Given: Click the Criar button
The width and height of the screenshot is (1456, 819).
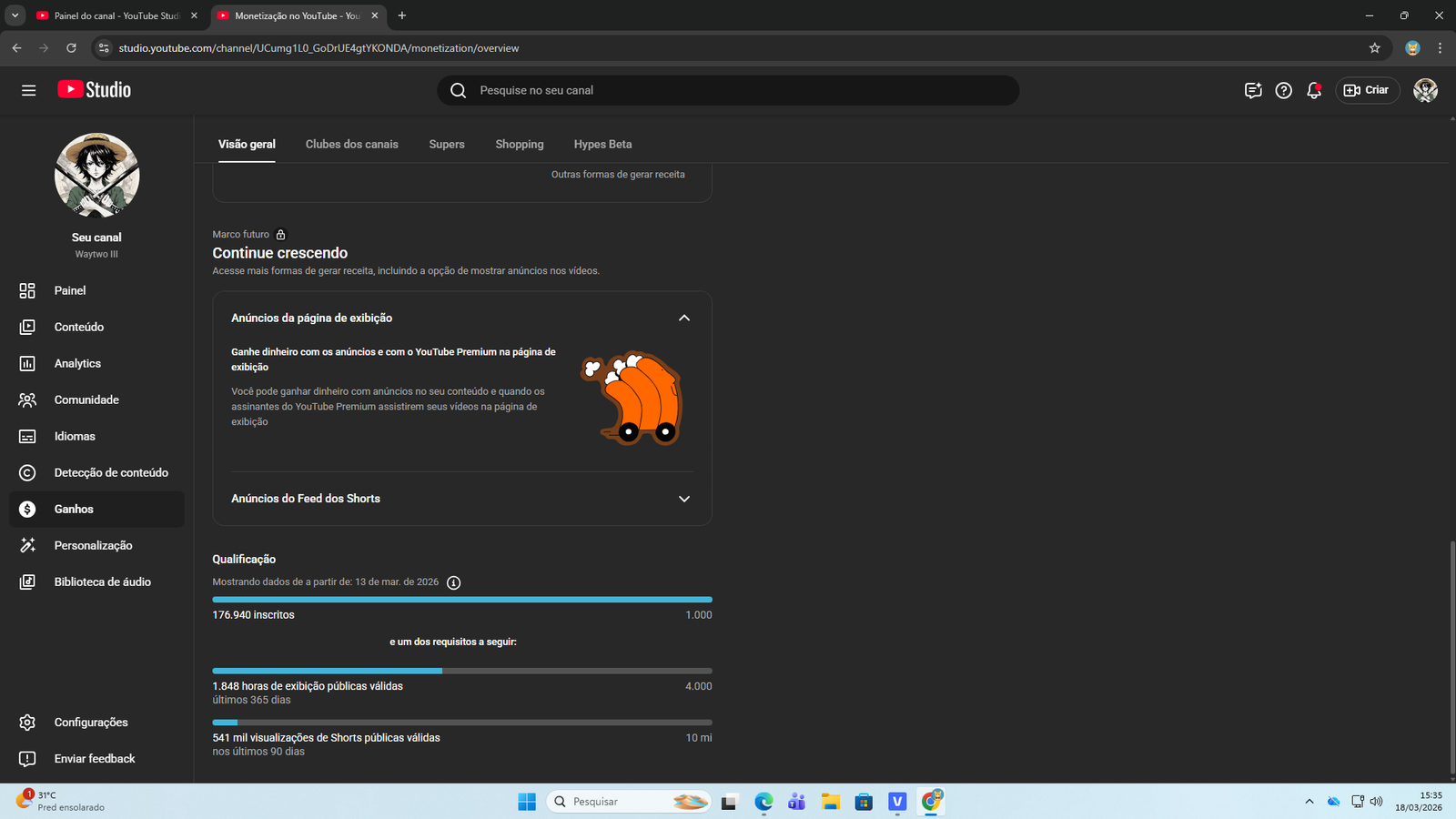Looking at the screenshot, I should coord(1367,90).
